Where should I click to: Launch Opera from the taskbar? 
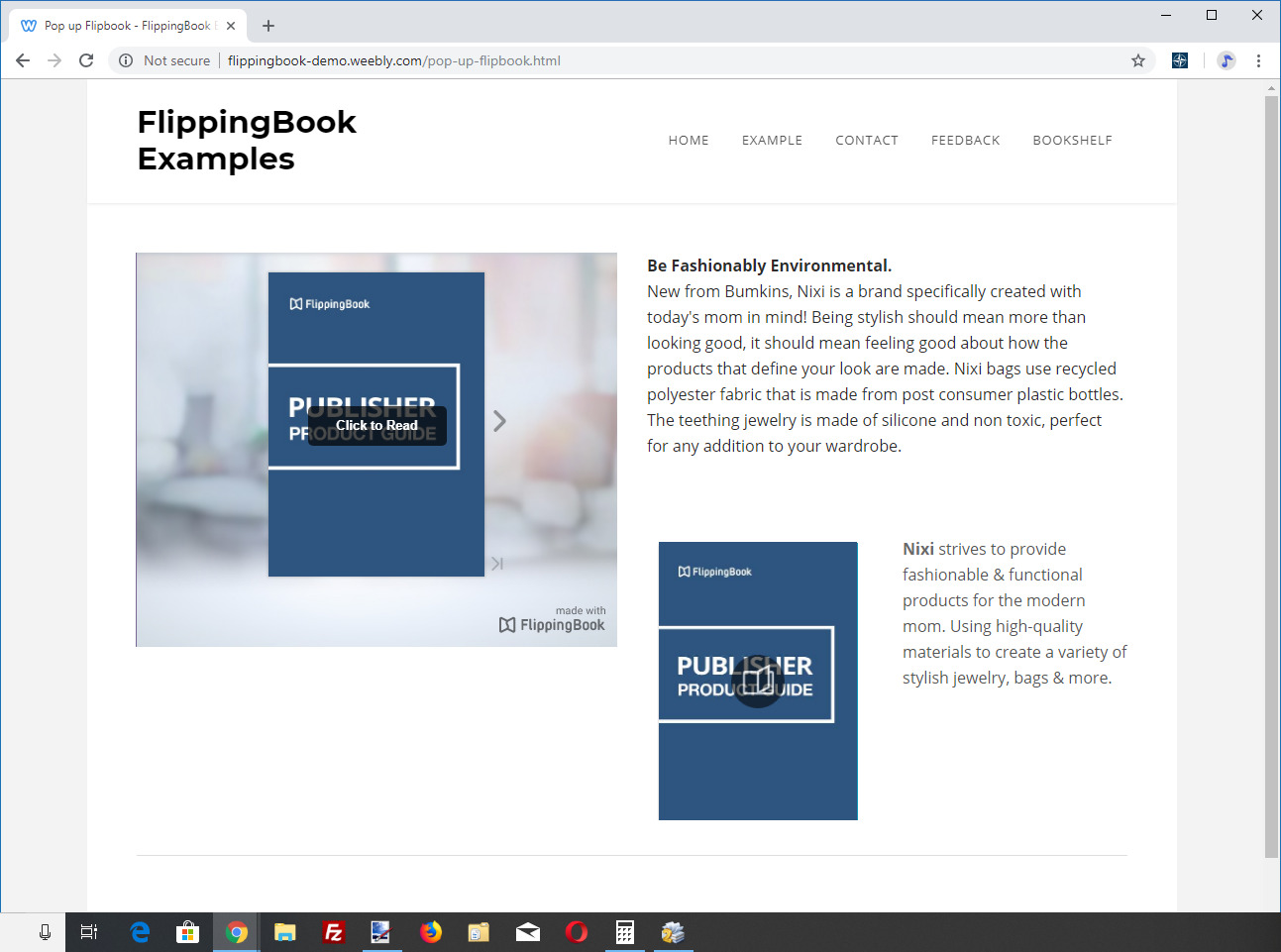[x=577, y=932]
